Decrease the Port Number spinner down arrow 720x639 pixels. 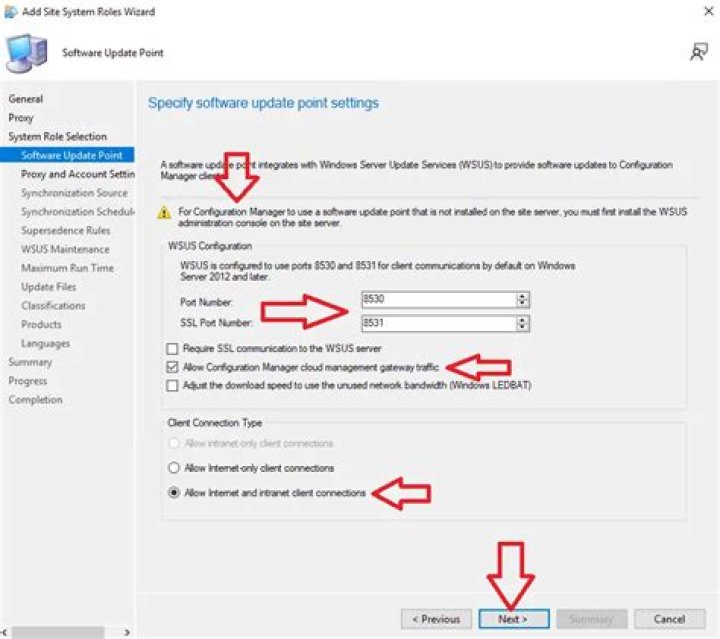pyautogui.click(x=522, y=303)
